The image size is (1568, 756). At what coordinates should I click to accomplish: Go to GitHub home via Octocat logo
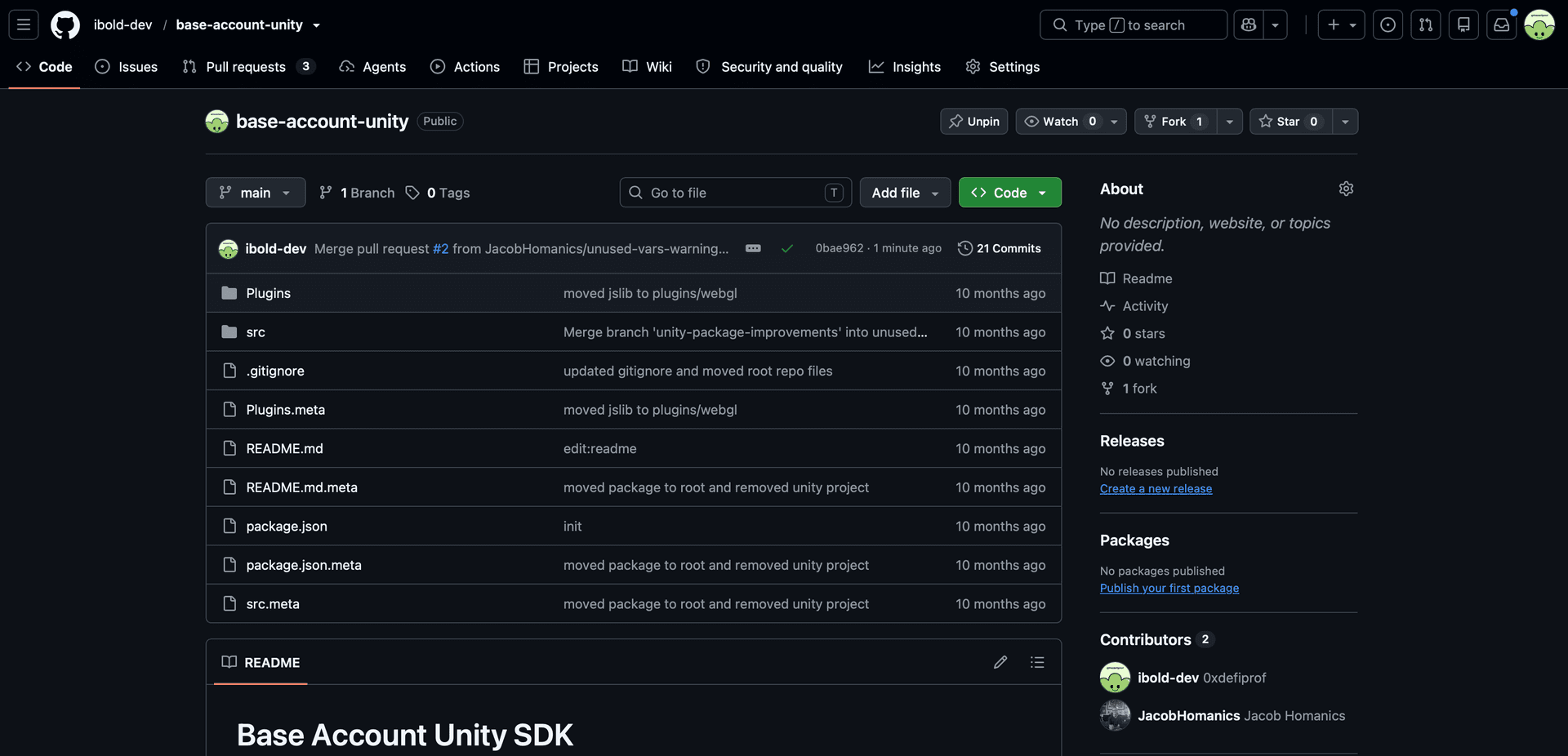point(65,24)
